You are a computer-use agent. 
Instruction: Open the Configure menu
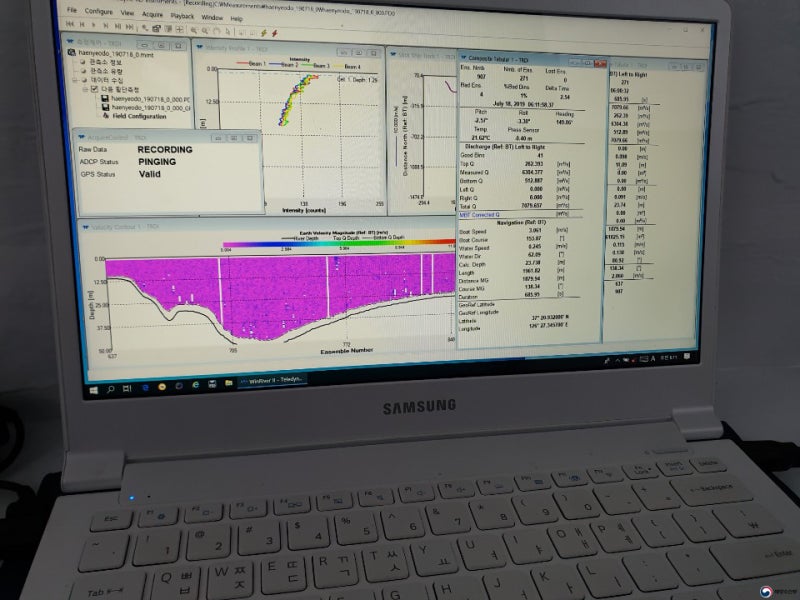click(98, 11)
